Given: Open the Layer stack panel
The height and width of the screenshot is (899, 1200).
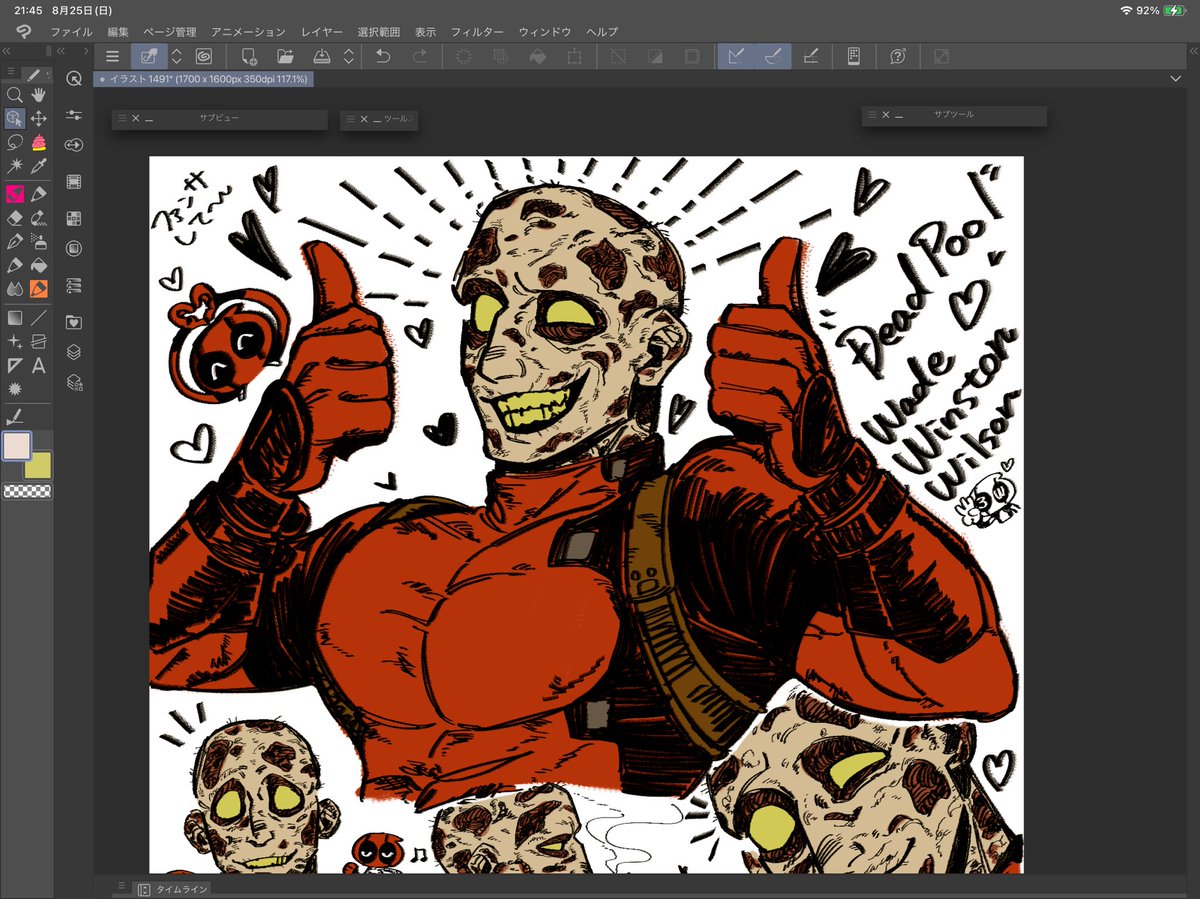Looking at the screenshot, I should click(73, 352).
